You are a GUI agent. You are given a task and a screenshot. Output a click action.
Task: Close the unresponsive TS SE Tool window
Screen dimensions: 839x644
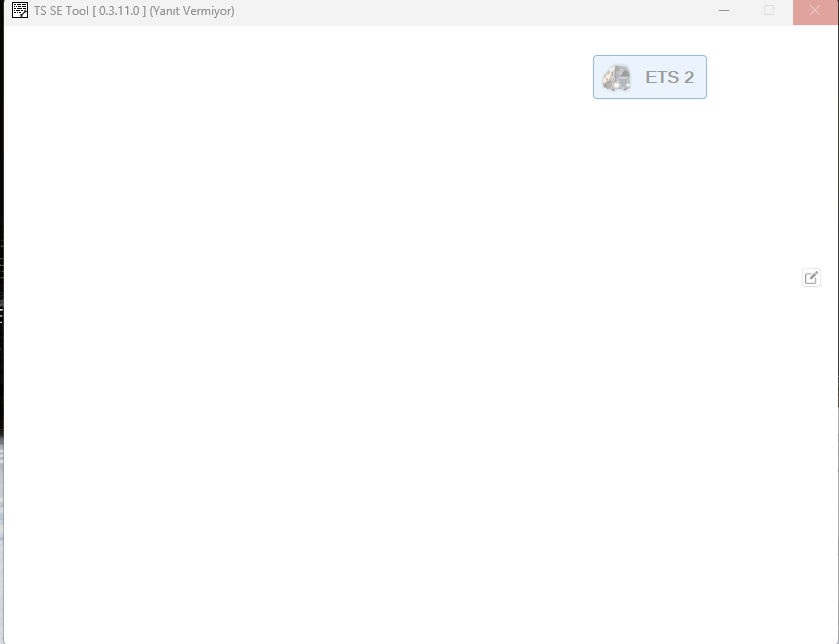coord(815,11)
